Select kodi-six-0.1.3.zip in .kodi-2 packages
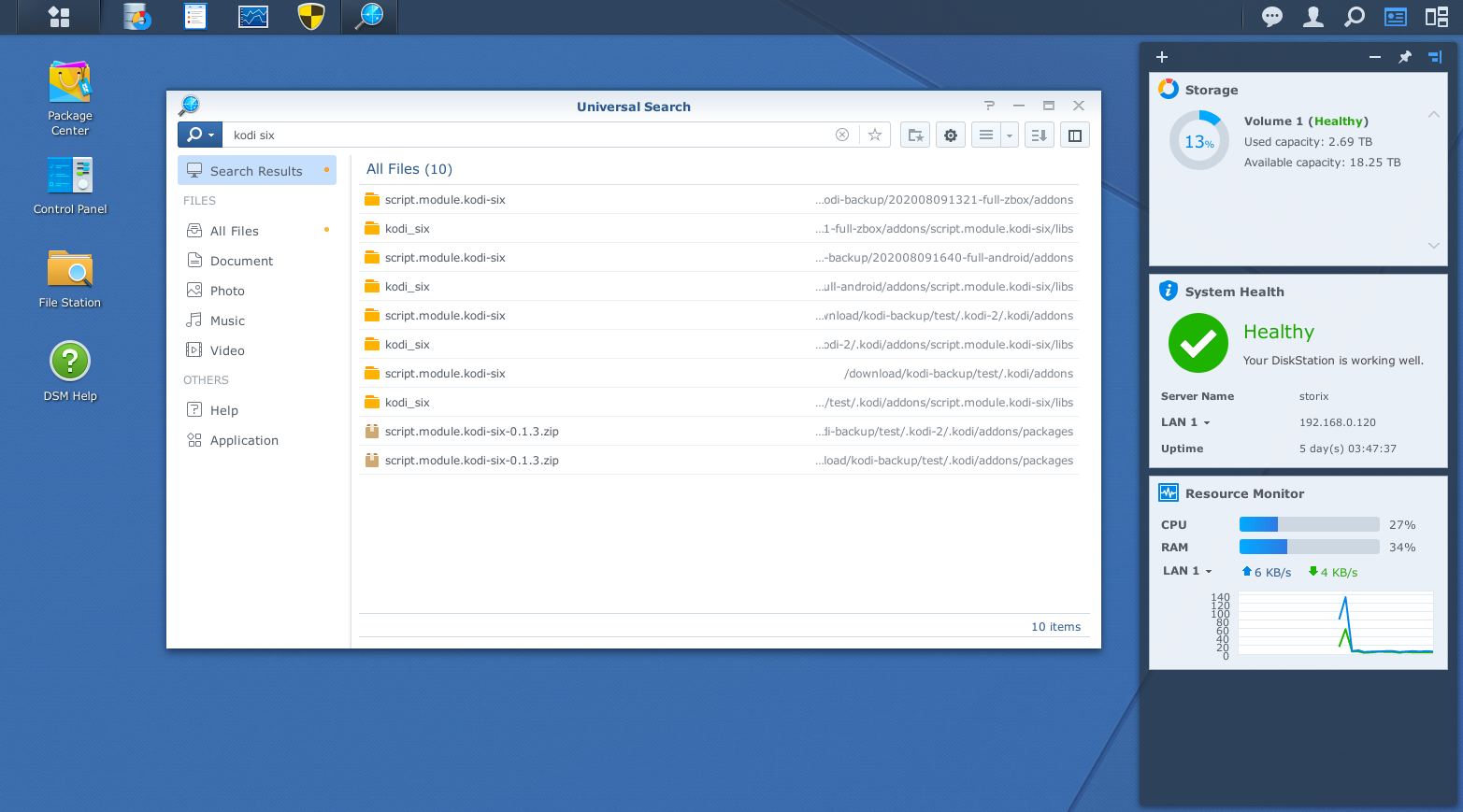Viewport: 1463px width, 812px height. click(718, 431)
